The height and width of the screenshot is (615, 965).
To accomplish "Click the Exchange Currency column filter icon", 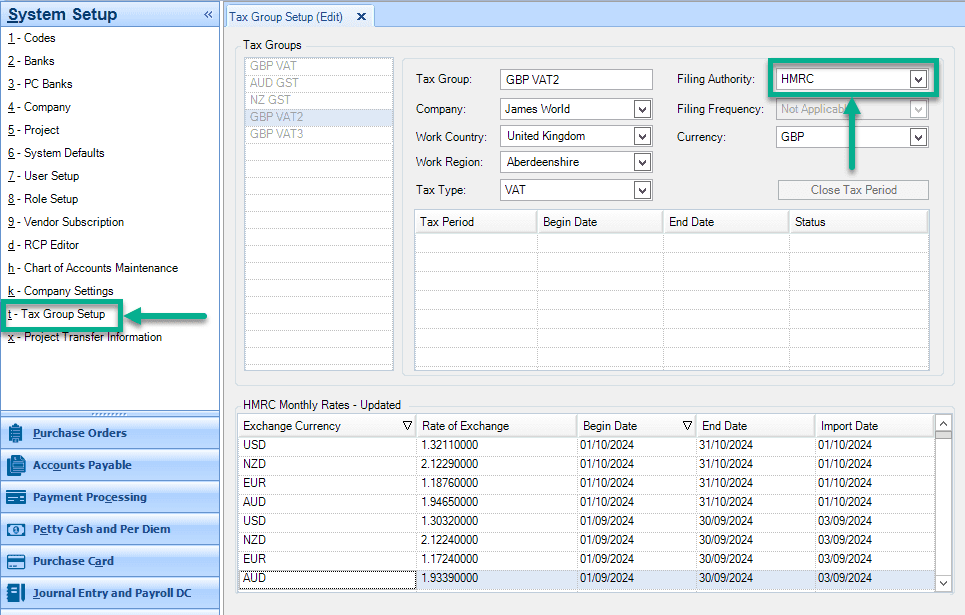I will (x=407, y=425).
